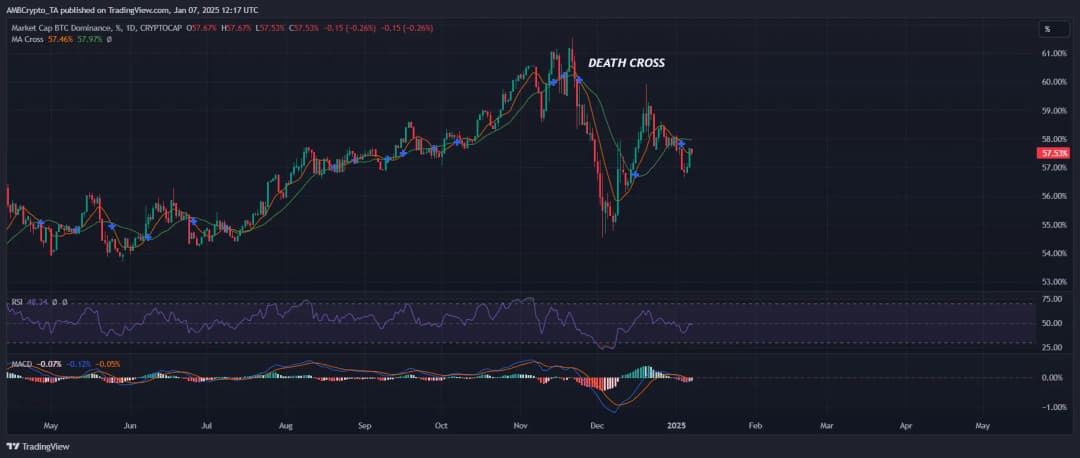Click the 2025 label on the time axis
Screen dimensions: 1080x458
pyautogui.click(x=675, y=425)
